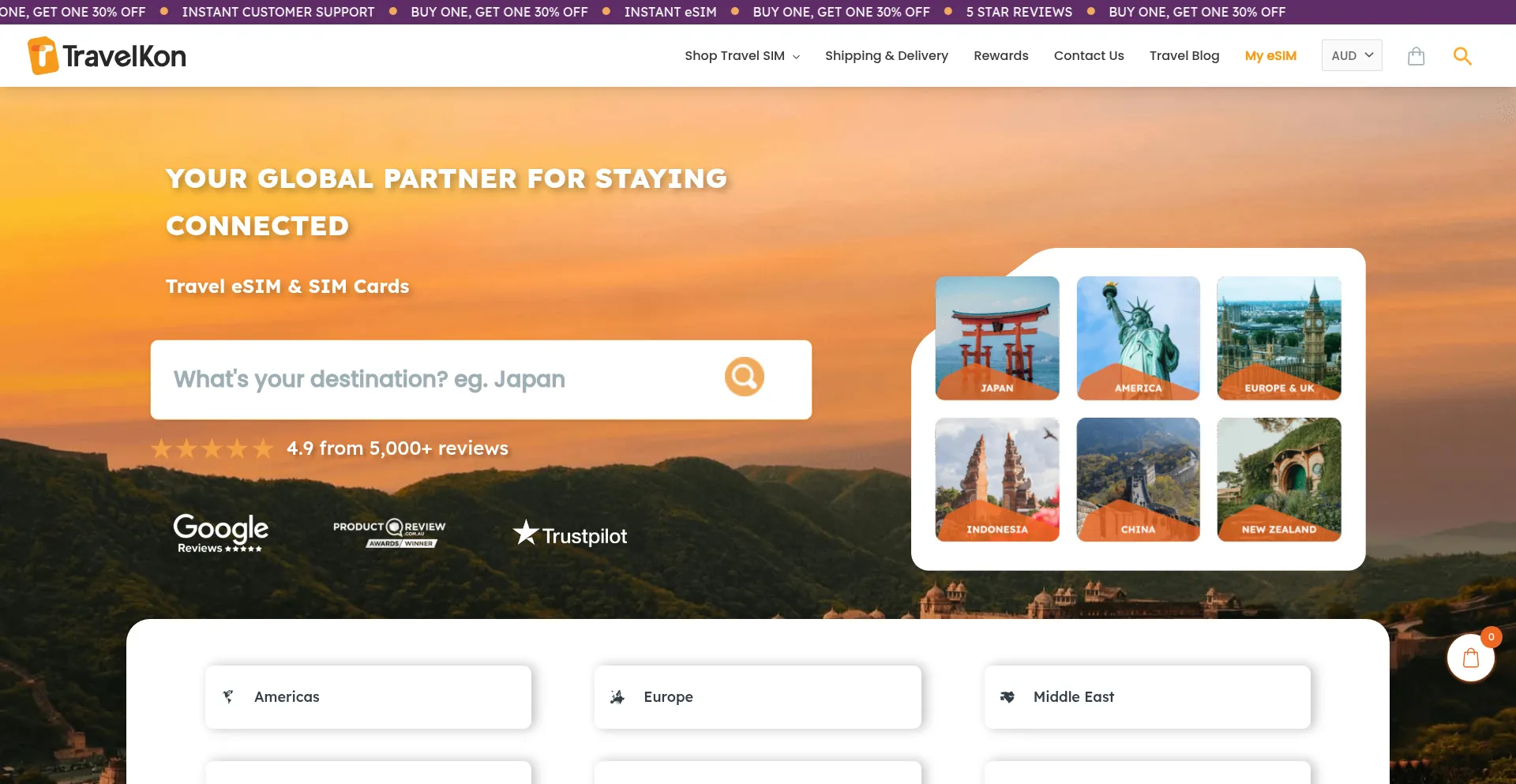Open My eSIM link
1516x784 pixels.
pos(1270,56)
